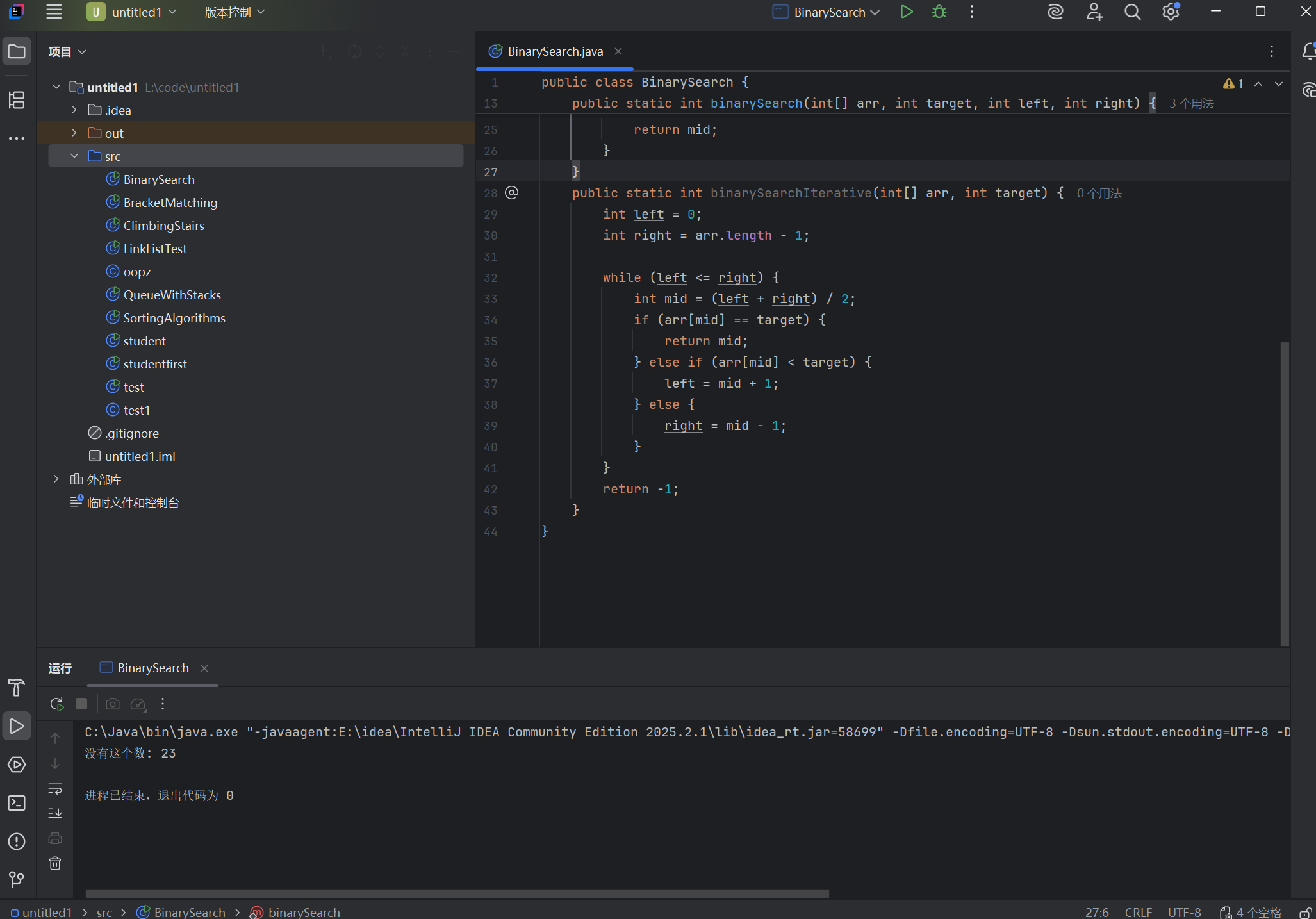This screenshot has height=919, width=1316.
Task: Open version control dropdown
Action: [x=234, y=12]
